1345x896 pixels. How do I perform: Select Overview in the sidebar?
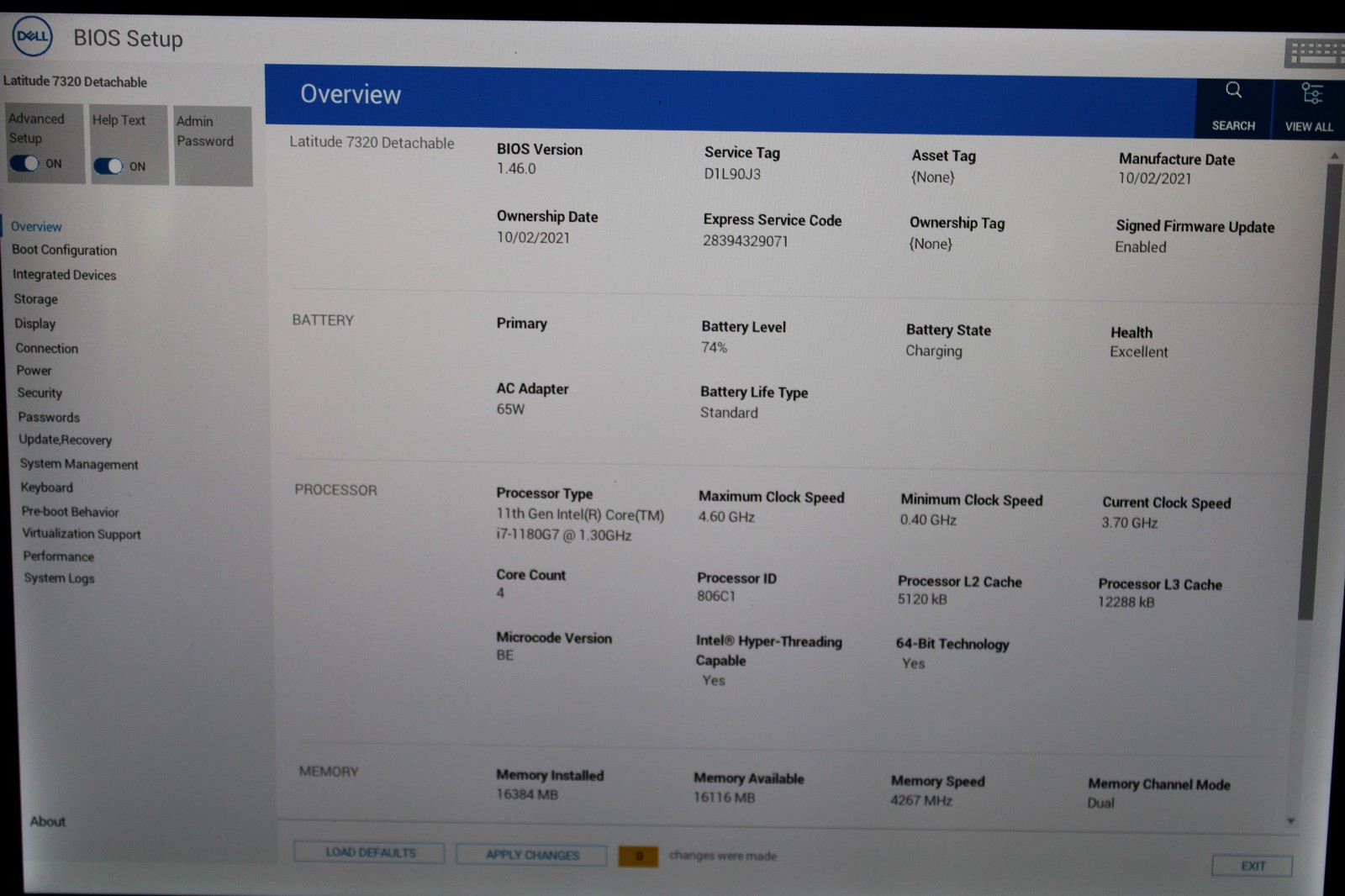[x=36, y=227]
